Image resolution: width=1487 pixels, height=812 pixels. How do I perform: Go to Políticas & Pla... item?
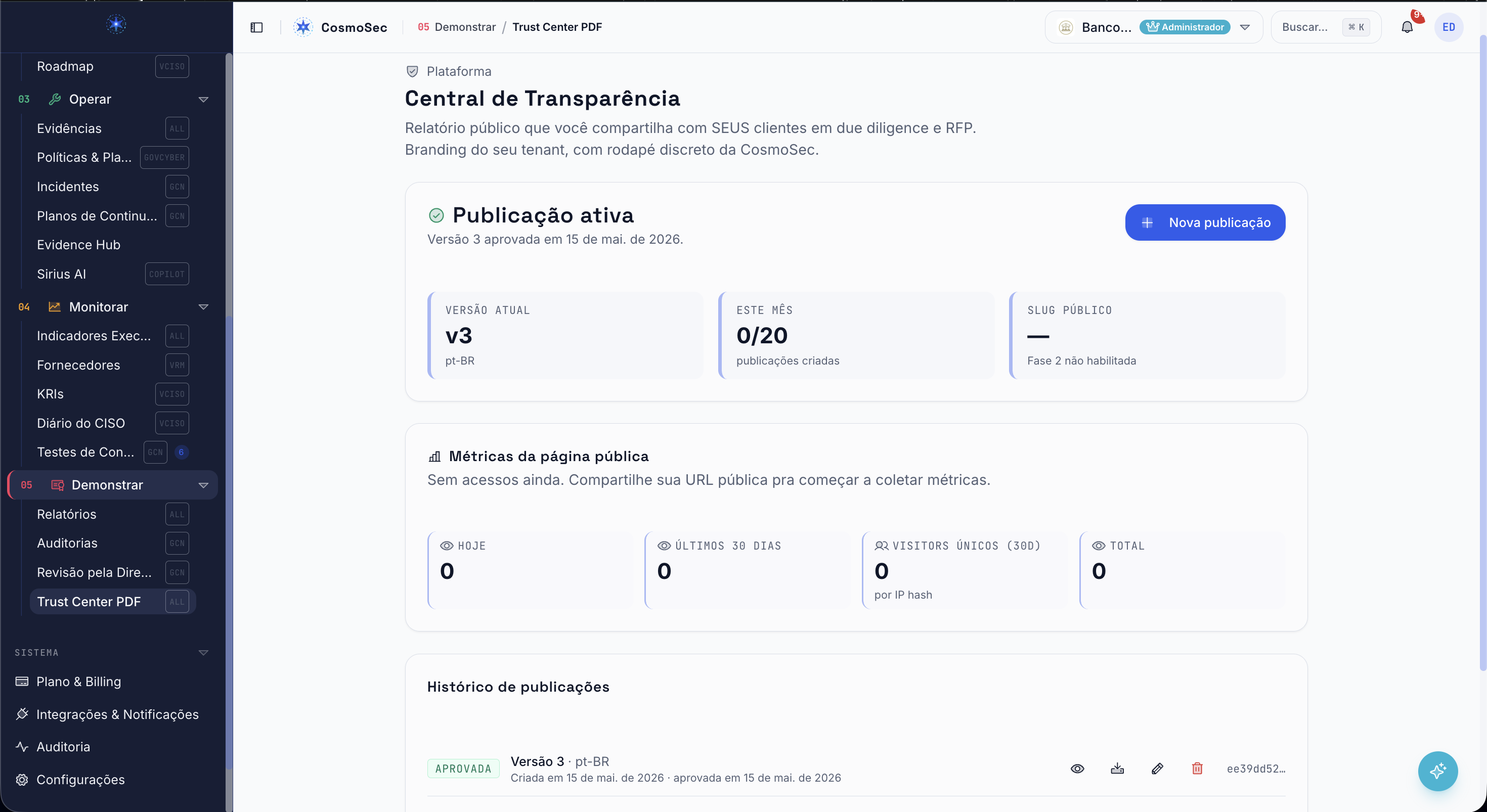113,157
